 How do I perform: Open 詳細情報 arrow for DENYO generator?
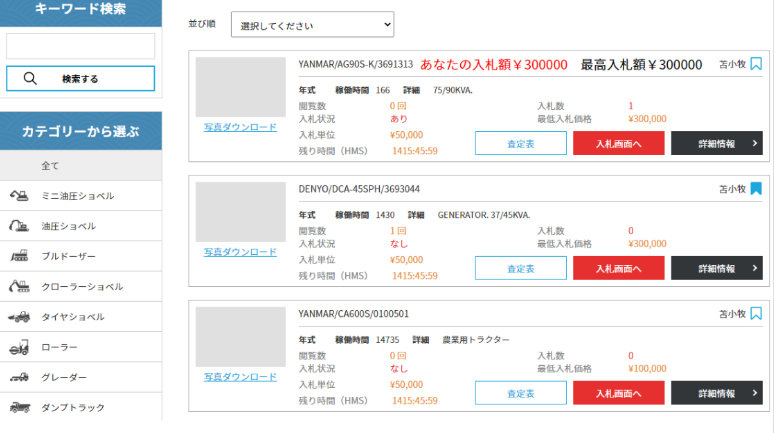click(754, 268)
